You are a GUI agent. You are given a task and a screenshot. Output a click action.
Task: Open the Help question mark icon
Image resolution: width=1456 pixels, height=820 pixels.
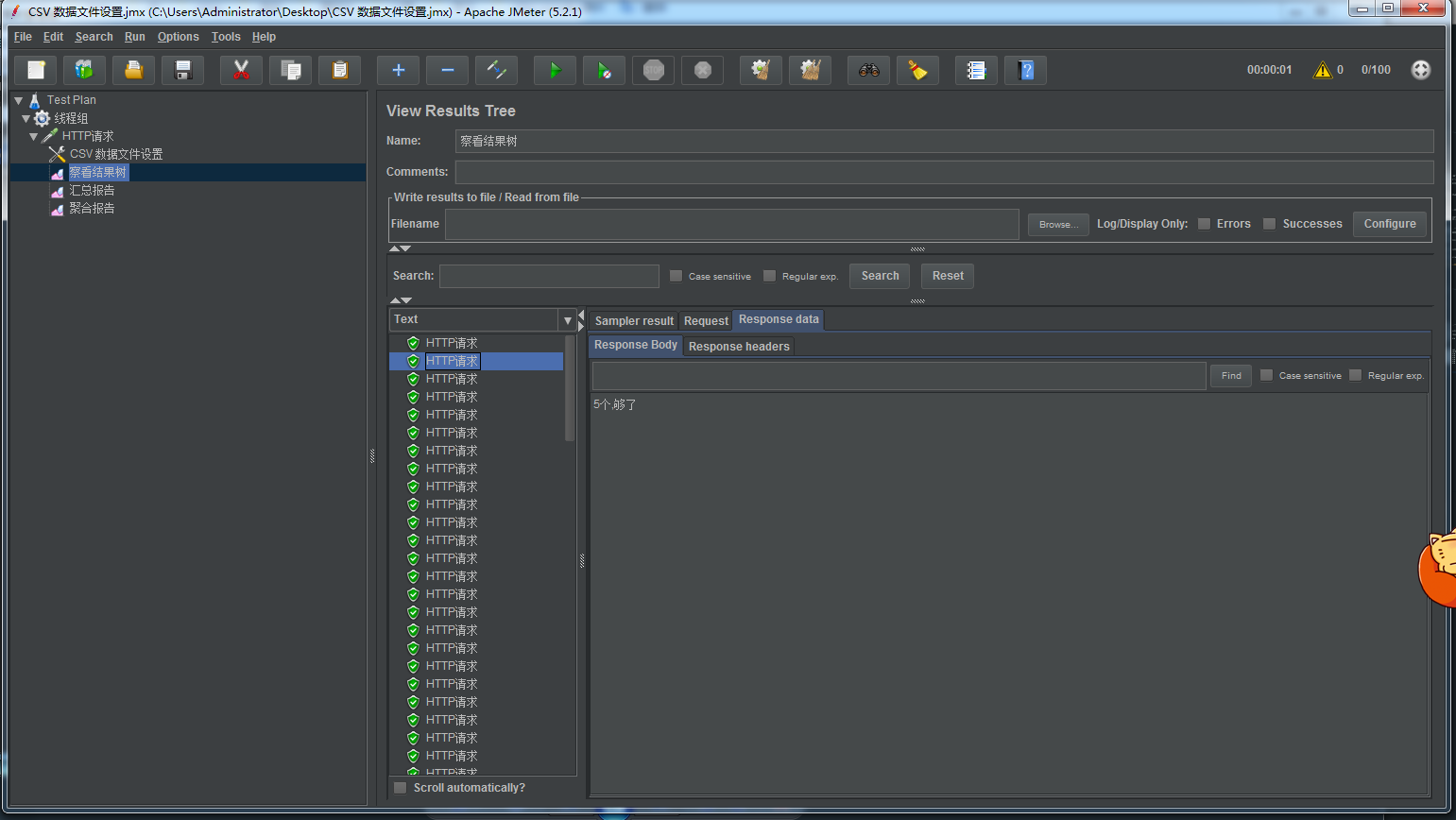pos(1025,70)
